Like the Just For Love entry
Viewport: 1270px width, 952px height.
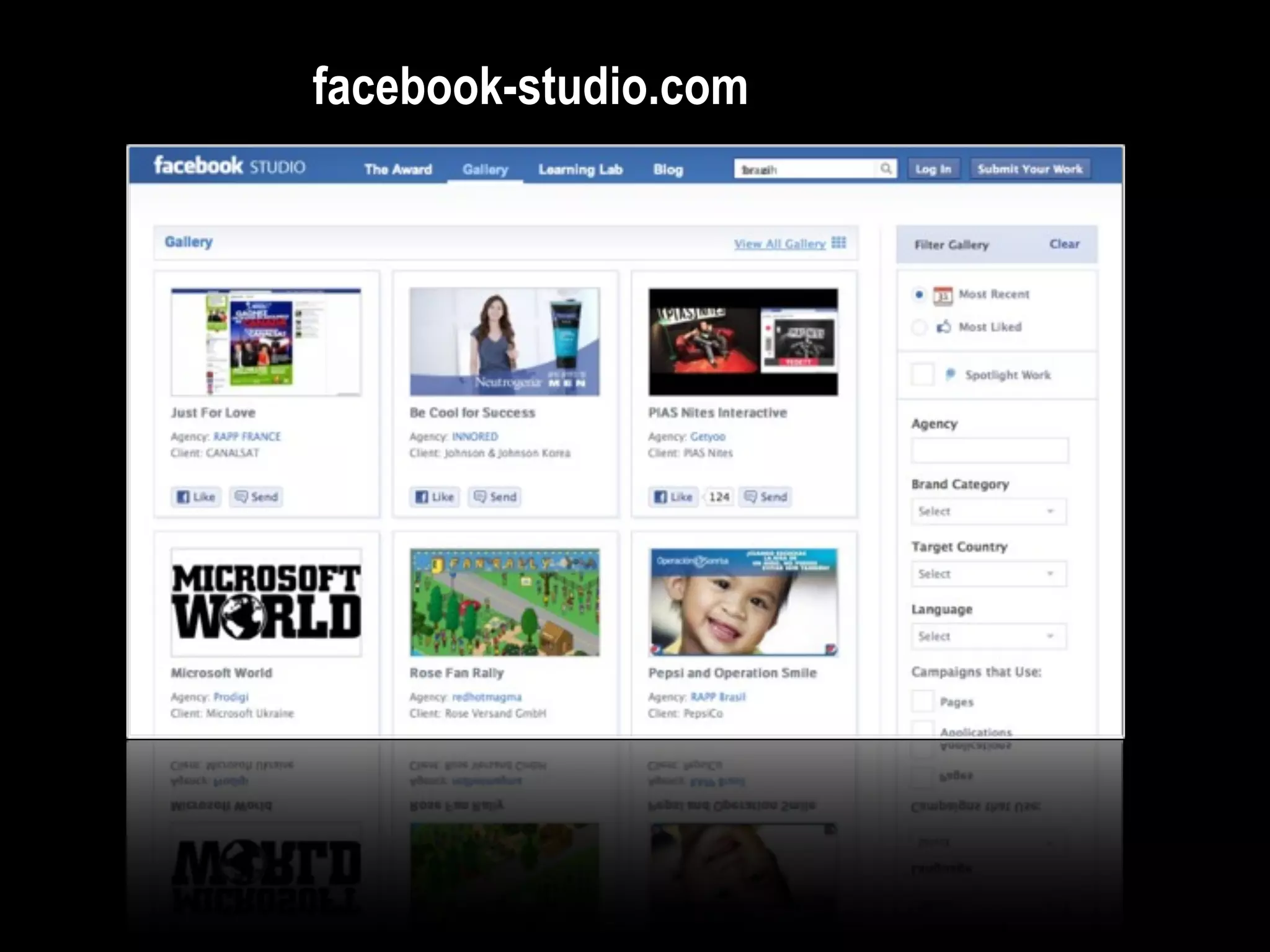click(x=196, y=497)
